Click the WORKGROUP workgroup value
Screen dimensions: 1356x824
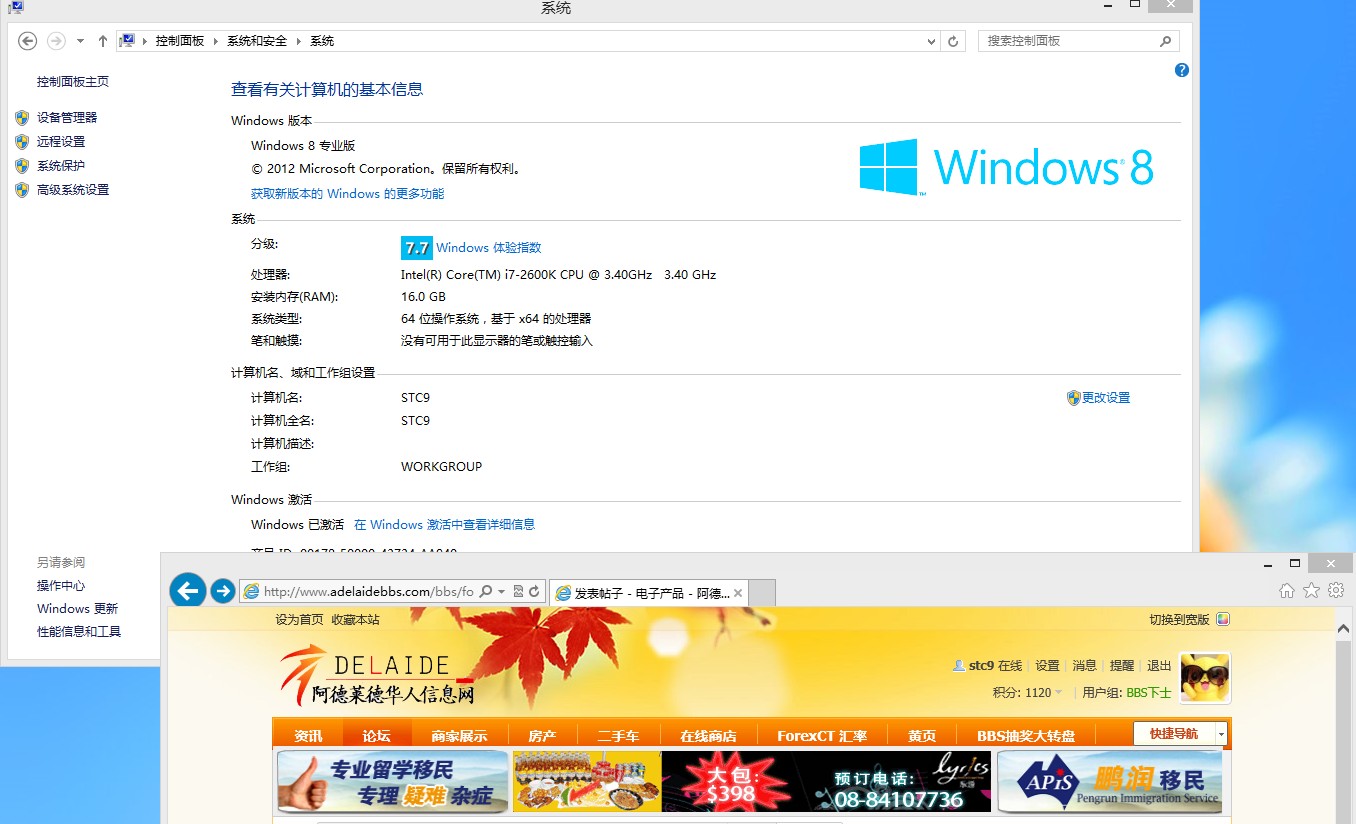[x=441, y=467]
